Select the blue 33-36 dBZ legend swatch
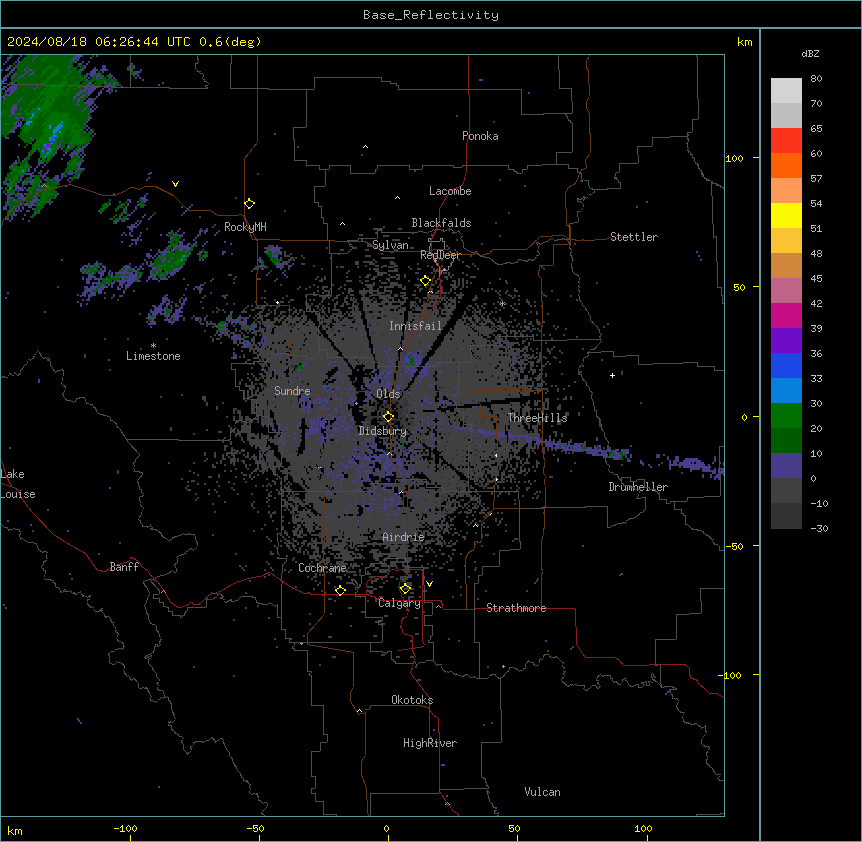Viewport: 862px width, 842px height. click(x=786, y=366)
